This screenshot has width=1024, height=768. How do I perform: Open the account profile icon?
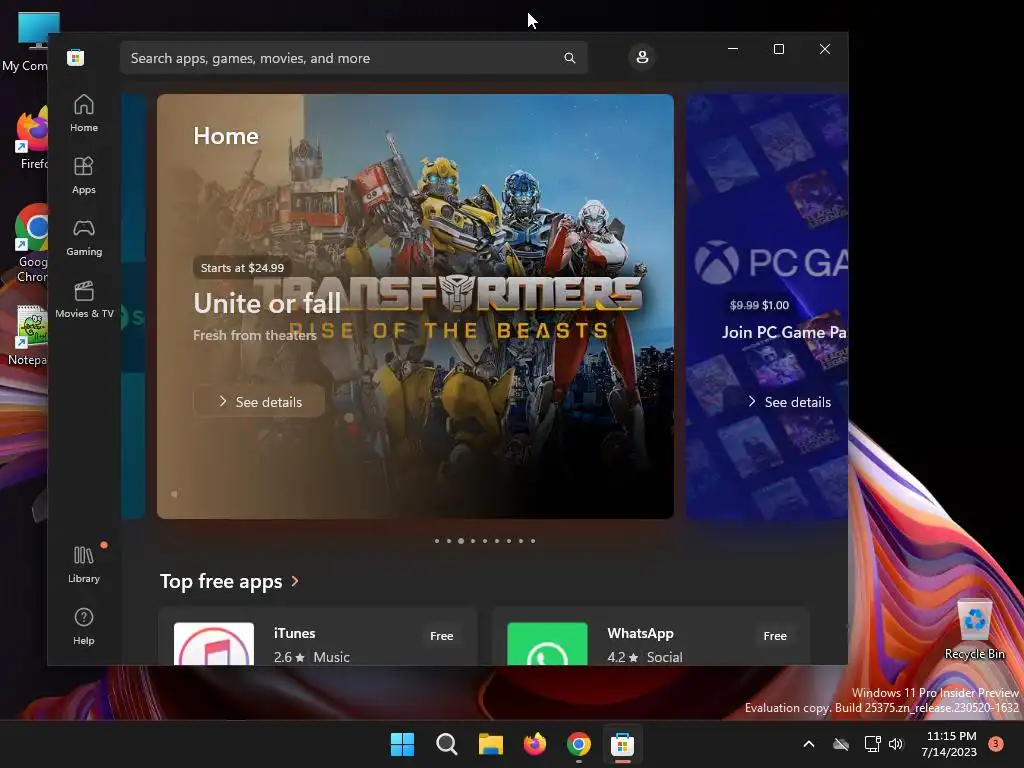coord(642,57)
